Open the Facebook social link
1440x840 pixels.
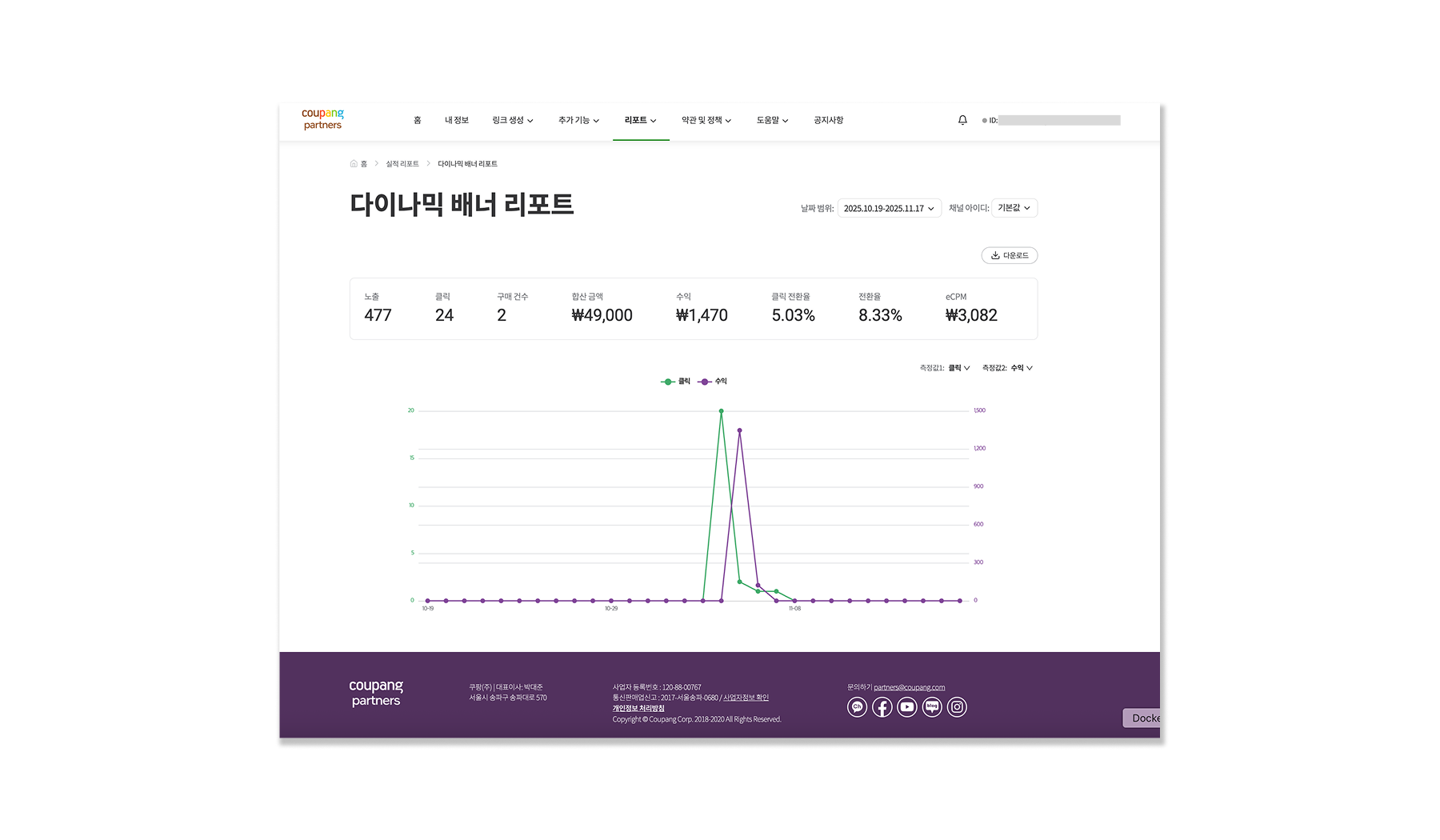tap(882, 707)
